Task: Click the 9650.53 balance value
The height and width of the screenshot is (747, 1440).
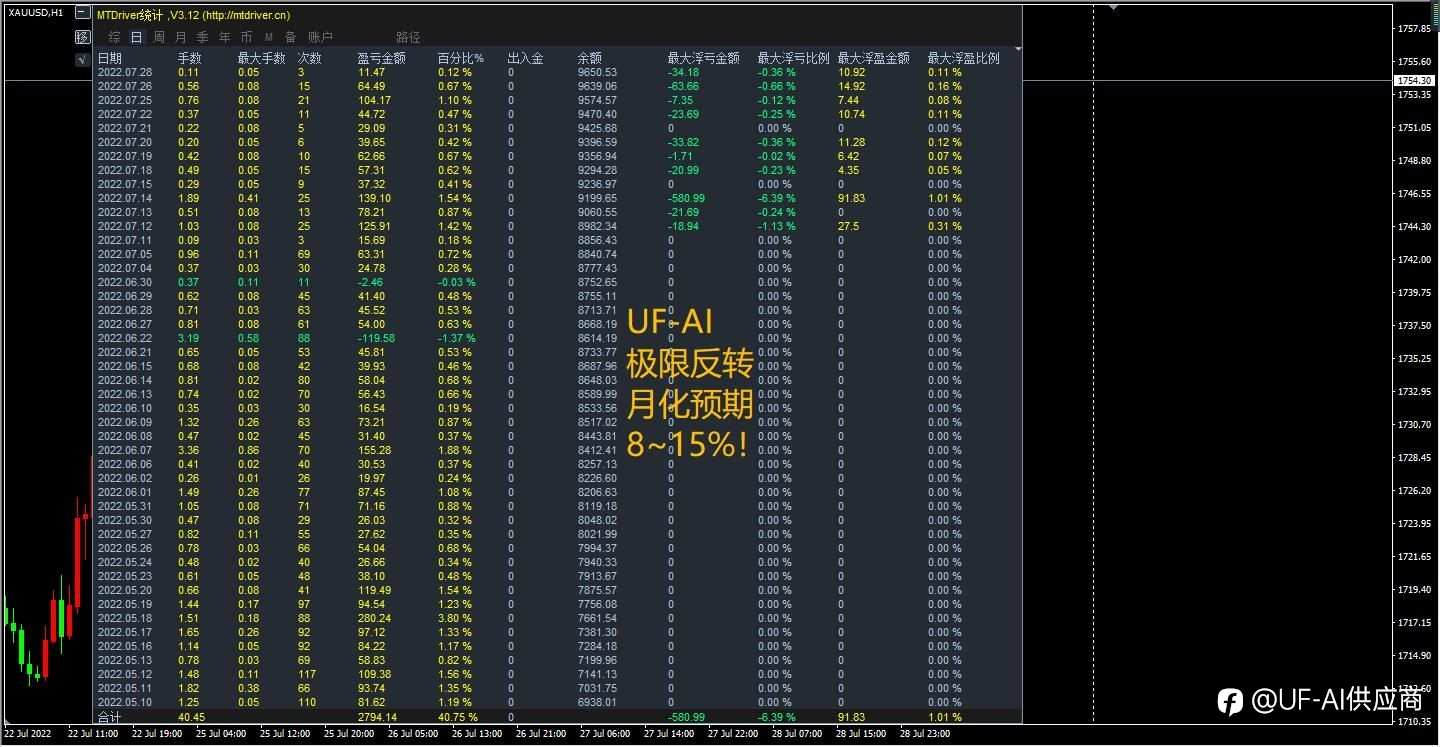Action: (x=597, y=72)
